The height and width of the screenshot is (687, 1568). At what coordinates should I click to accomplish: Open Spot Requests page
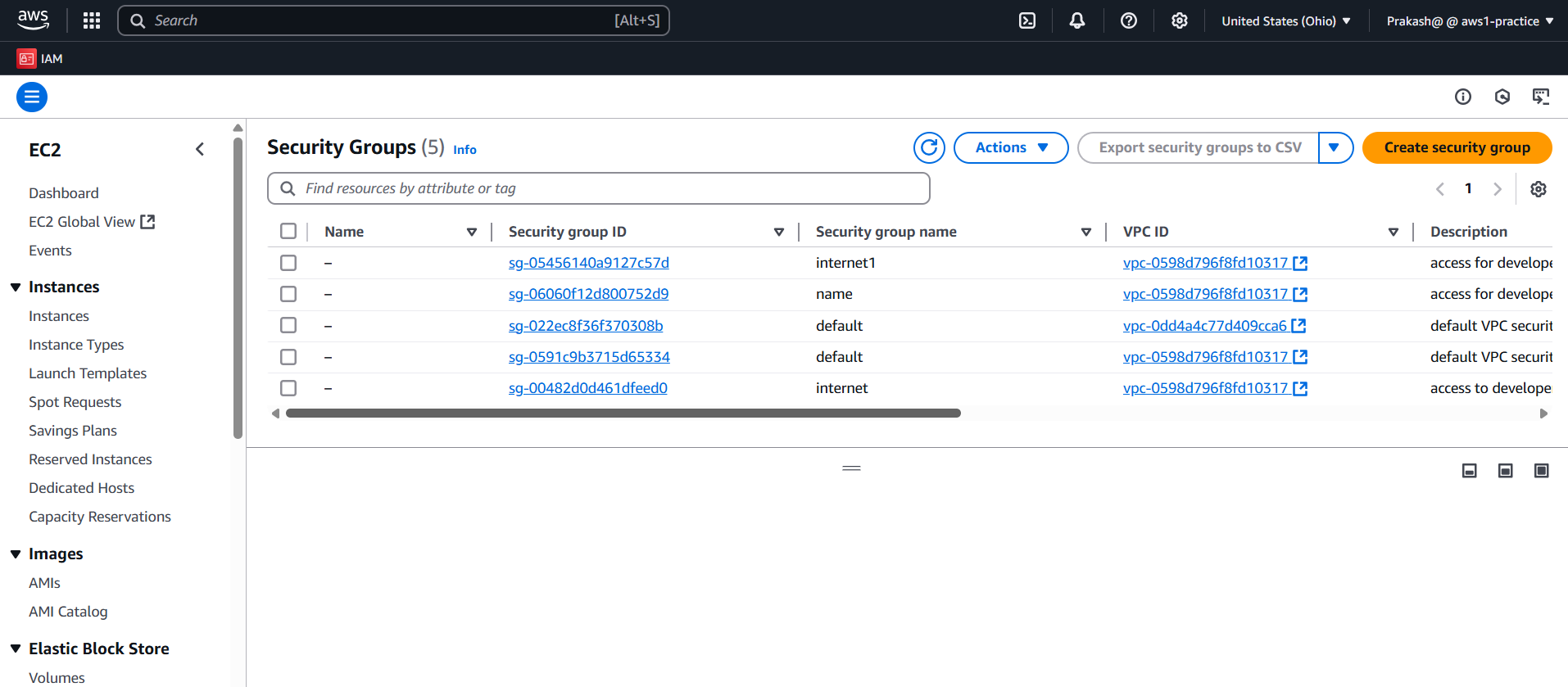(75, 402)
